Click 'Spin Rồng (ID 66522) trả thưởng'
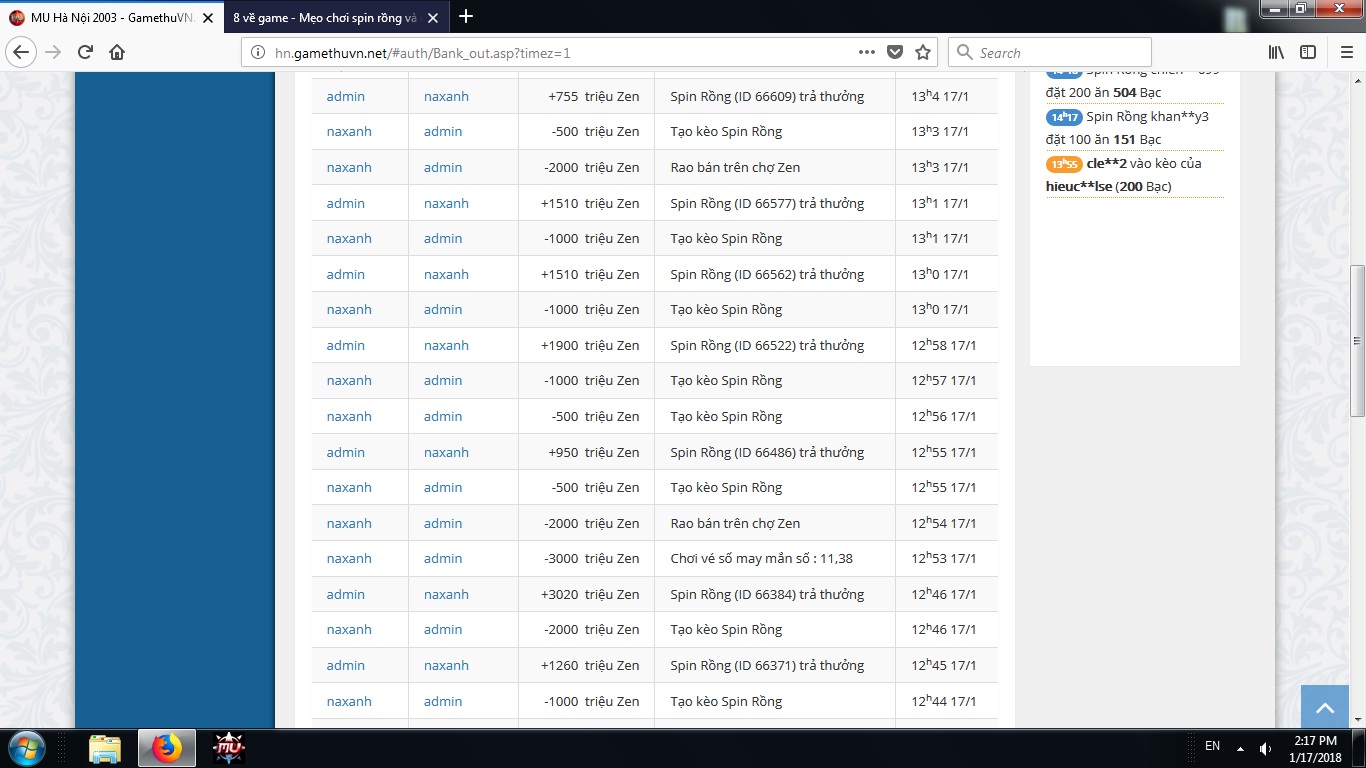Viewport: 1366px width, 768px height. click(767, 345)
